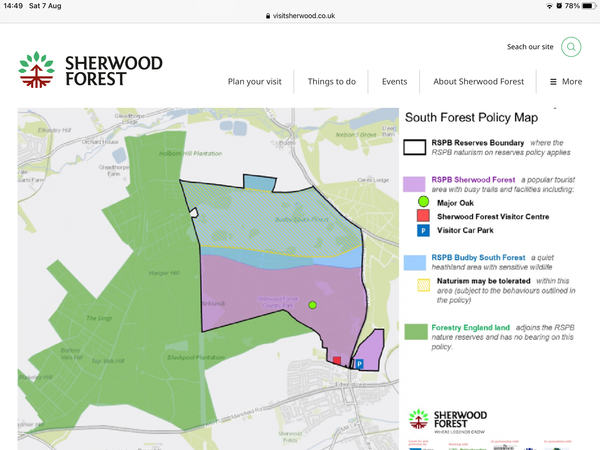The width and height of the screenshot is (600, 450).
Task: Click 'Hanger Hill' map label
Action: click(x=164, y=273)
